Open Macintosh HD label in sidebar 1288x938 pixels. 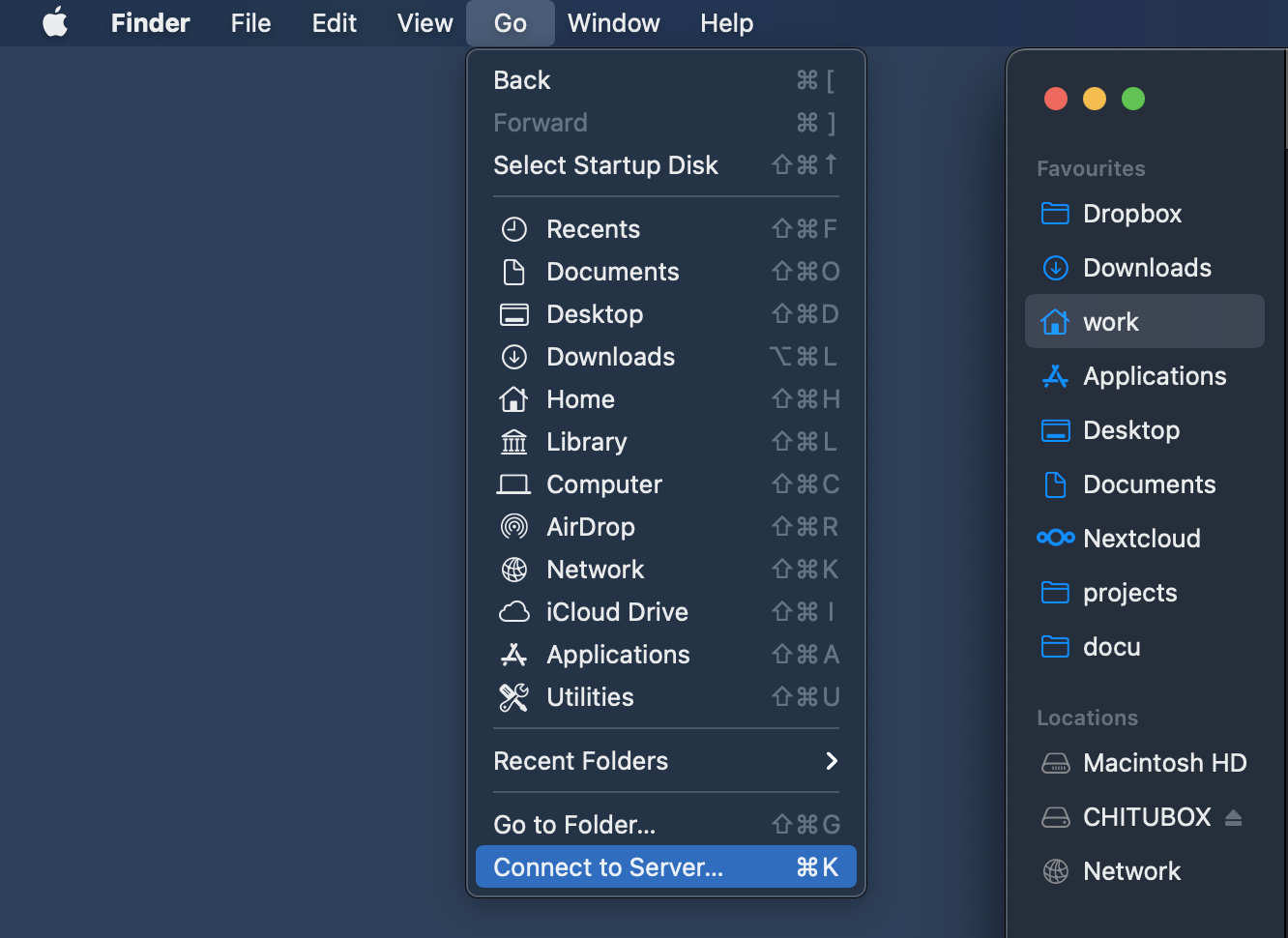click(1165, 763)
